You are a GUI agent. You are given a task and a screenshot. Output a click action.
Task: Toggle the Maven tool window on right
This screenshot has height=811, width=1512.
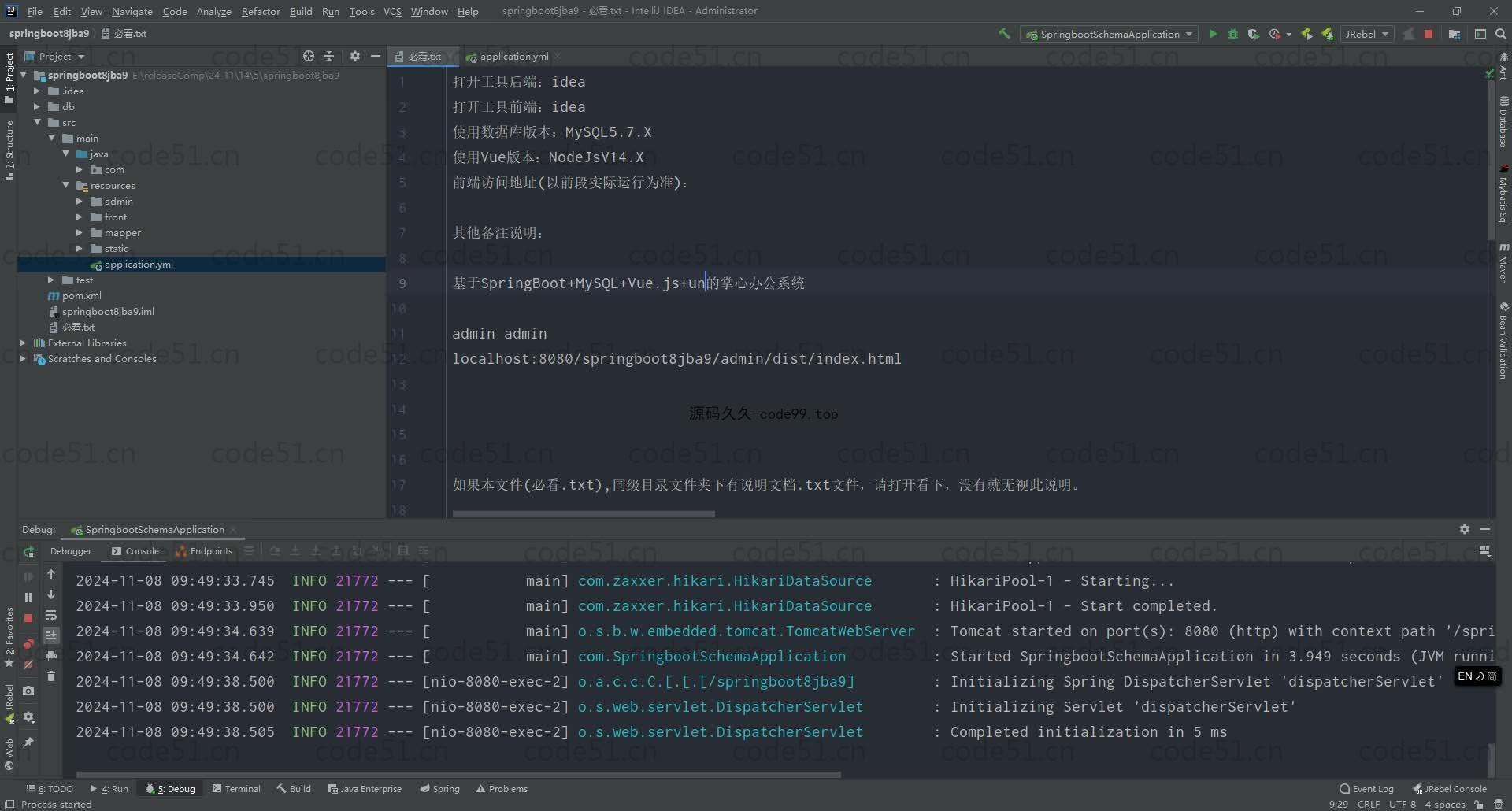(x=1503, y=264)
